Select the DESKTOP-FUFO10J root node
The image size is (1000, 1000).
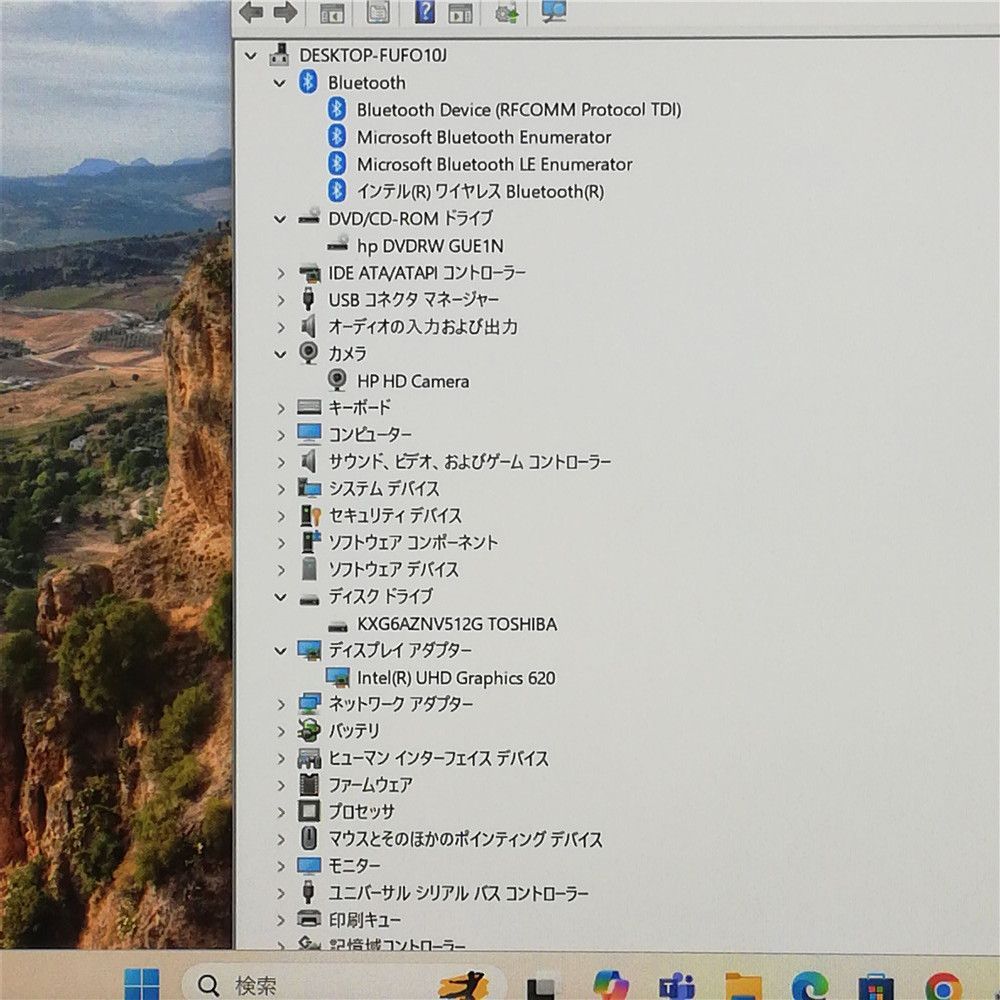[372, 56]
